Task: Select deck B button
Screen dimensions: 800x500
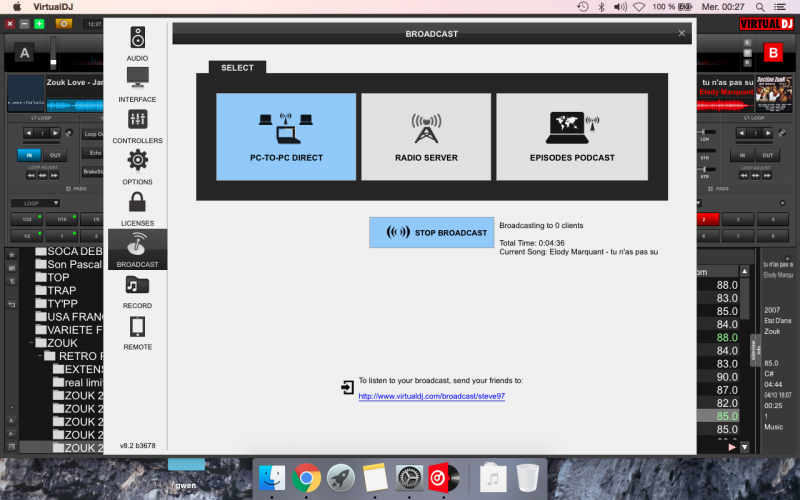Action: click(773, 53)
